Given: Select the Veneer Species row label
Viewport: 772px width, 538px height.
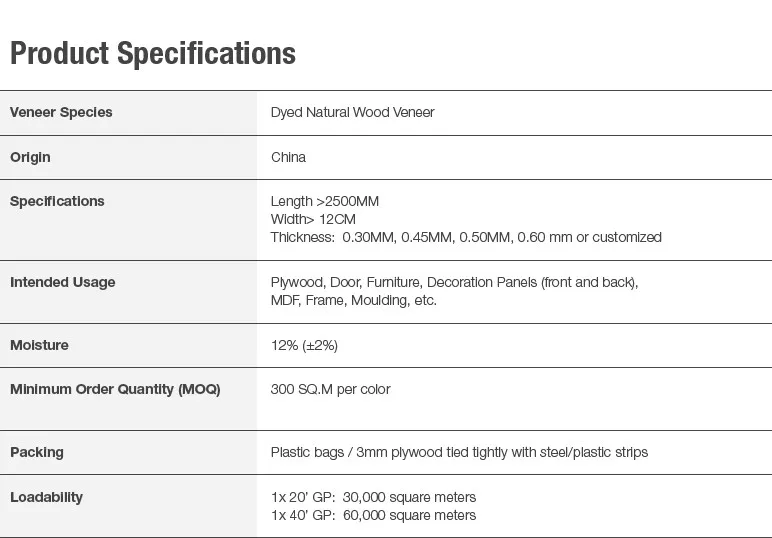Looking at the screenshot, I should [x=61, y=112].
